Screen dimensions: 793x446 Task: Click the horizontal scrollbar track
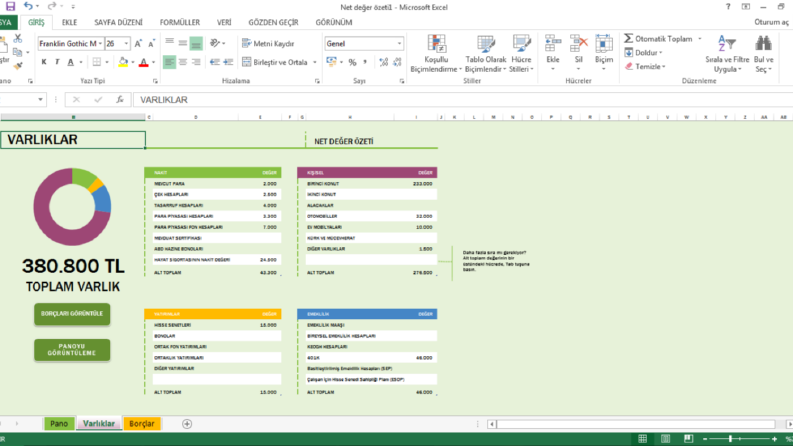[x=636, y=424]
